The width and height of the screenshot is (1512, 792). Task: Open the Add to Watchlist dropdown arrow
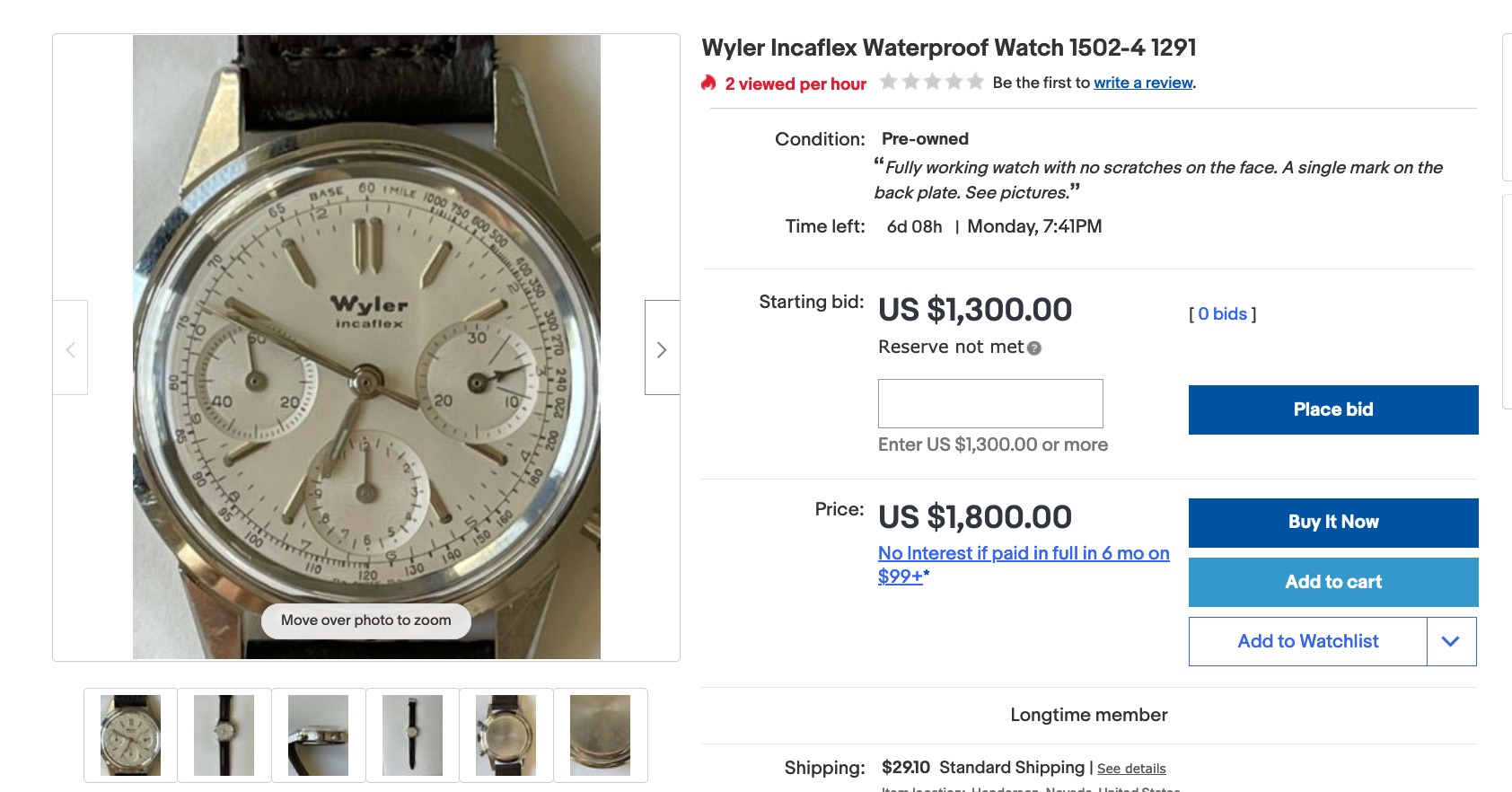[x=1451, y=641]
